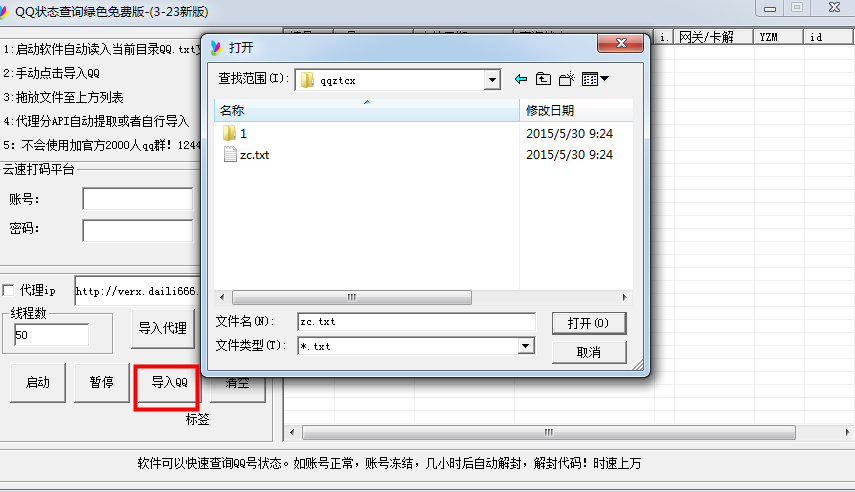This screenshot has width=855, height=492.
Task: Enable the 代理ip checkbox
Action: point(8,290)
